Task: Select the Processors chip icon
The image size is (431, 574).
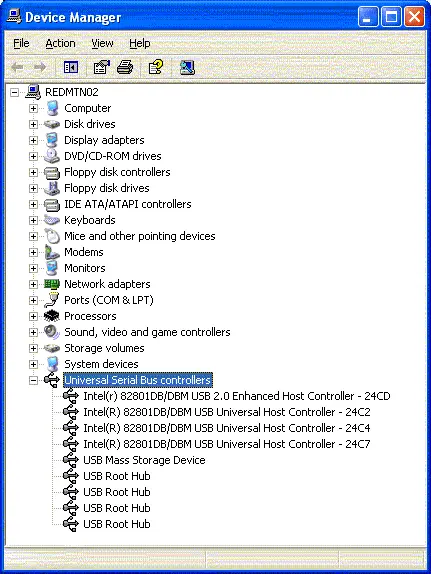Action: coord(52,316)
